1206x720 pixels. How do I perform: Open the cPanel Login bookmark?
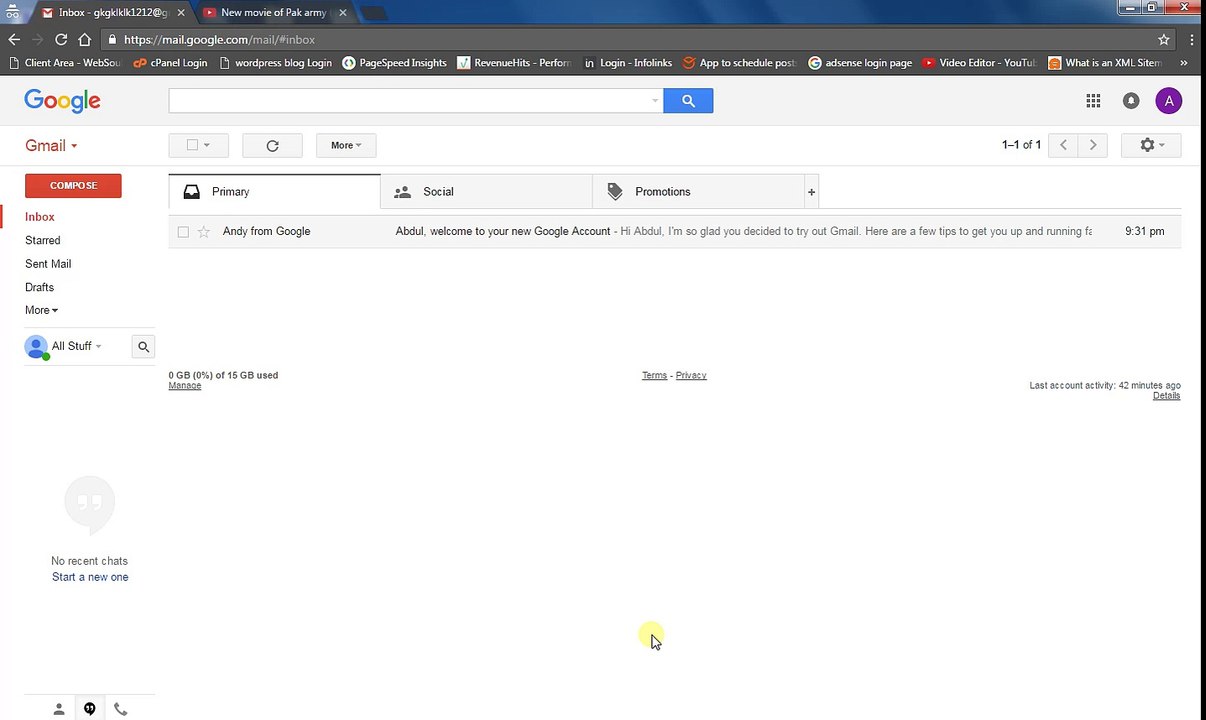pos(170,62)
